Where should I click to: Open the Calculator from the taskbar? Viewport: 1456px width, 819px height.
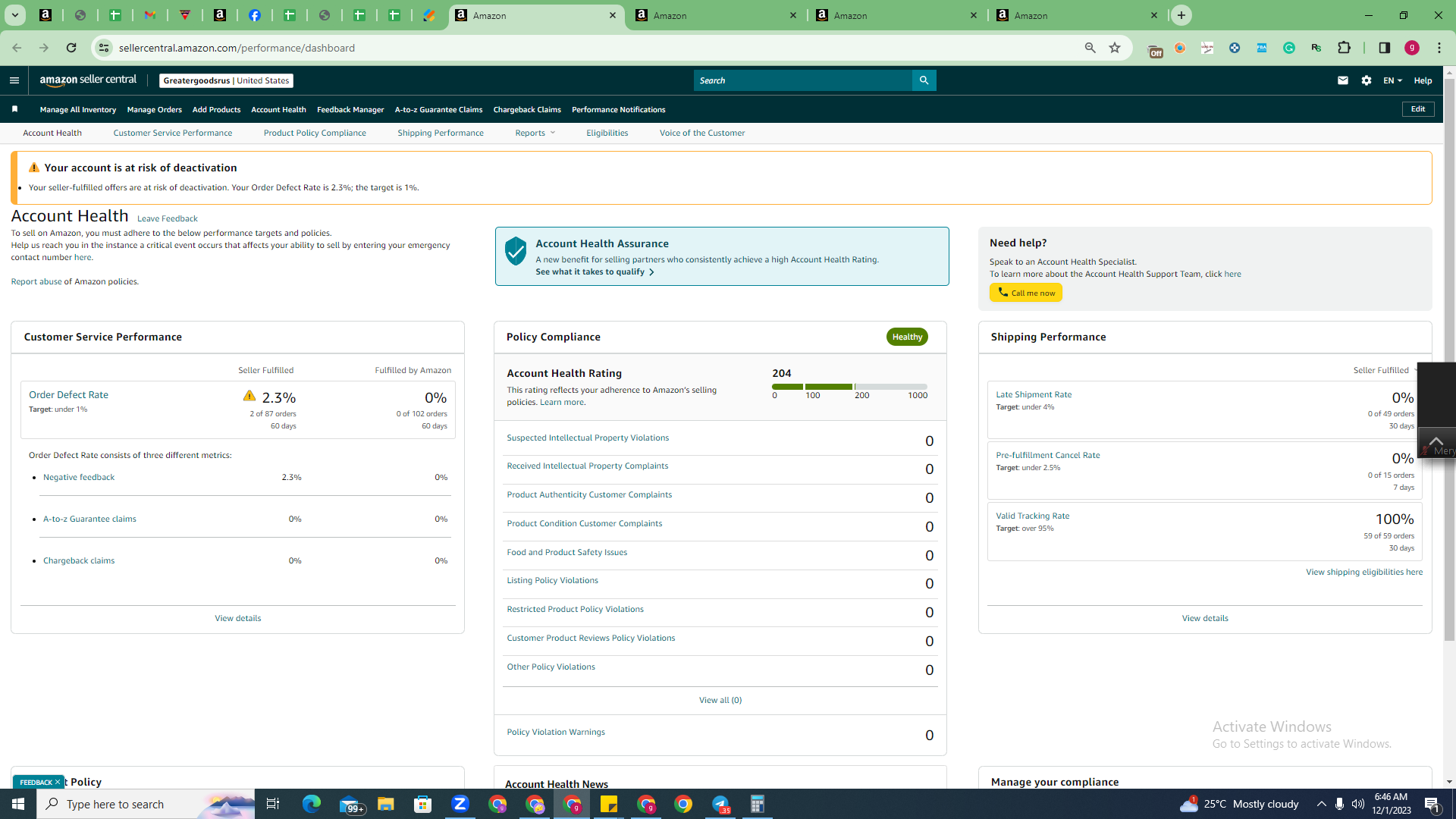pos(758,804)
